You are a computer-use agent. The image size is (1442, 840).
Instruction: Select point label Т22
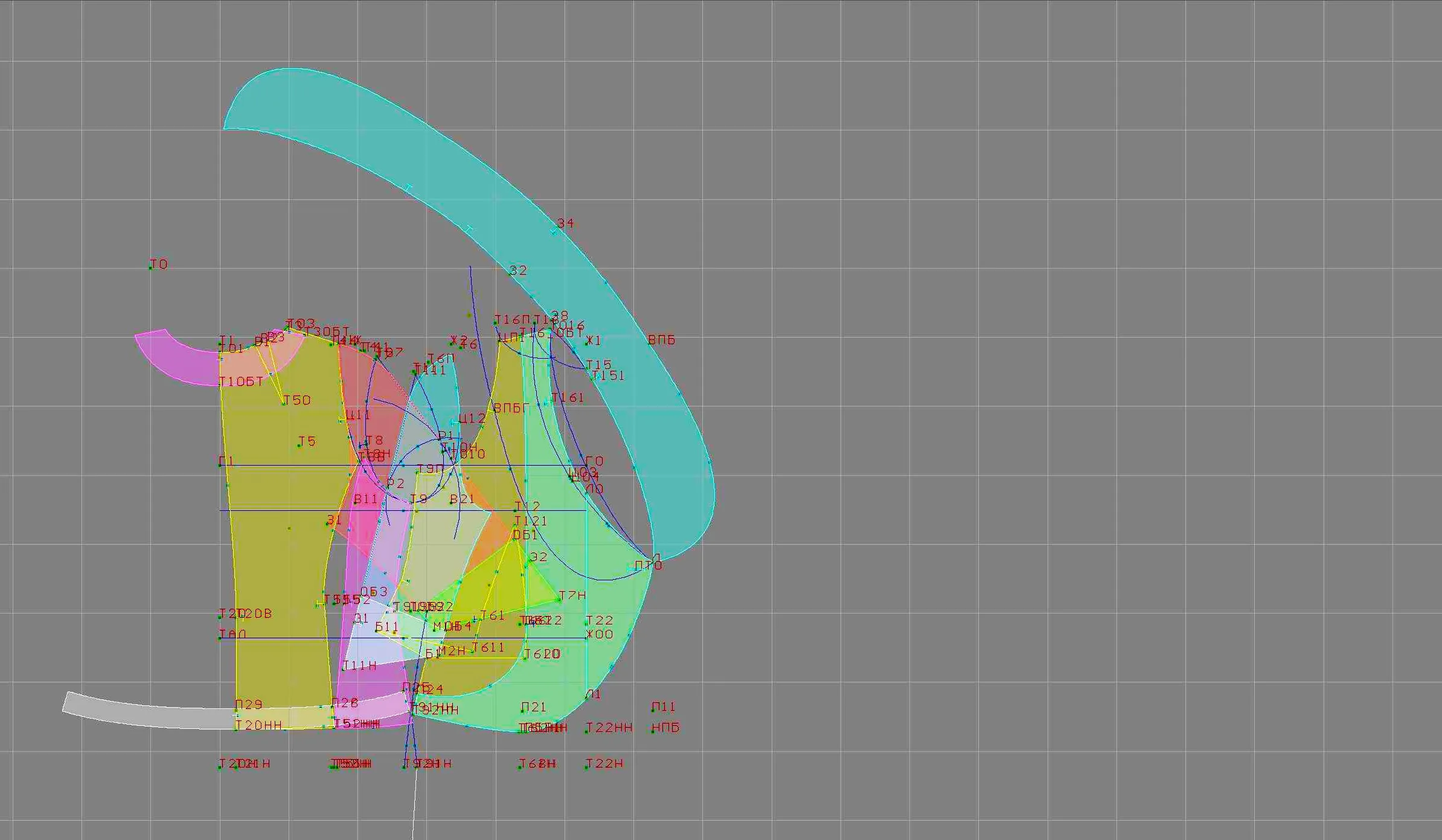pyautogui.click(x=600, y=620)
